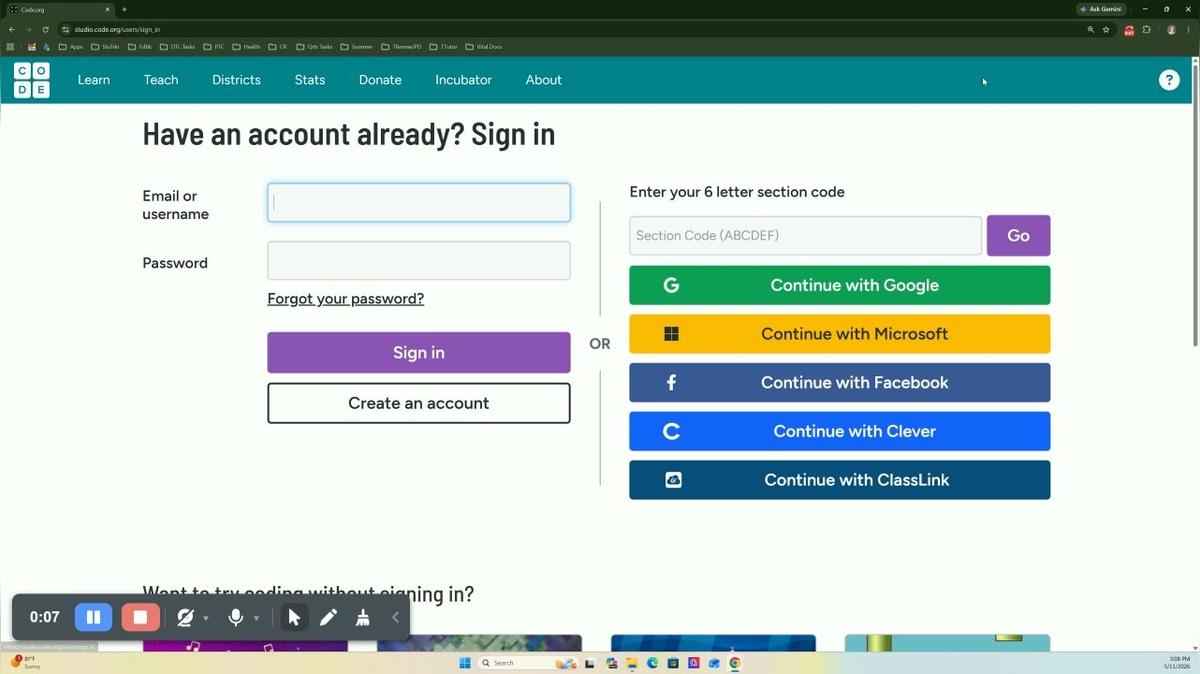Click the Section Code input field
This screenshot has width=1200, height=674.
tap(805, 235)
